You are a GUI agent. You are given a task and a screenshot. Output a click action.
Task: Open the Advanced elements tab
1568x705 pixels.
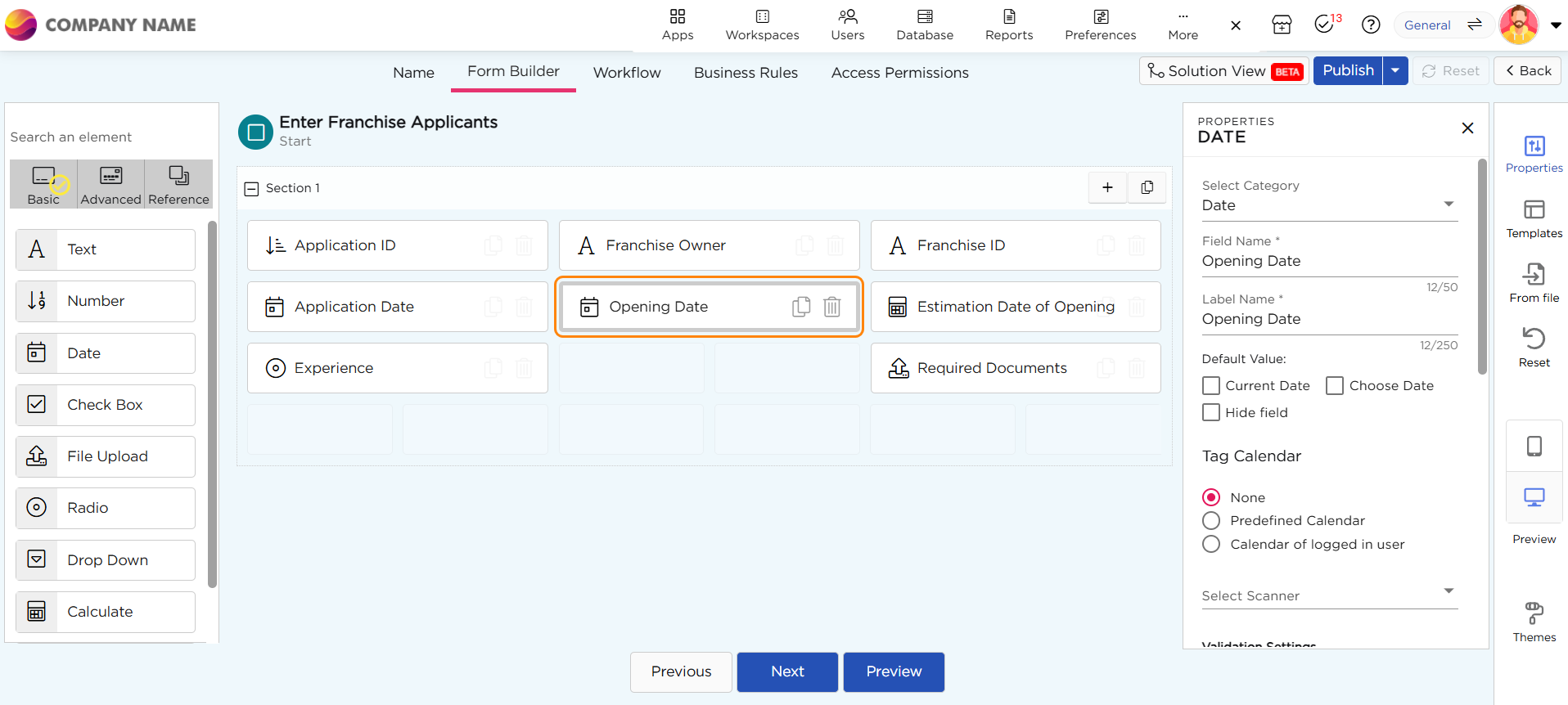pos(110,185)
